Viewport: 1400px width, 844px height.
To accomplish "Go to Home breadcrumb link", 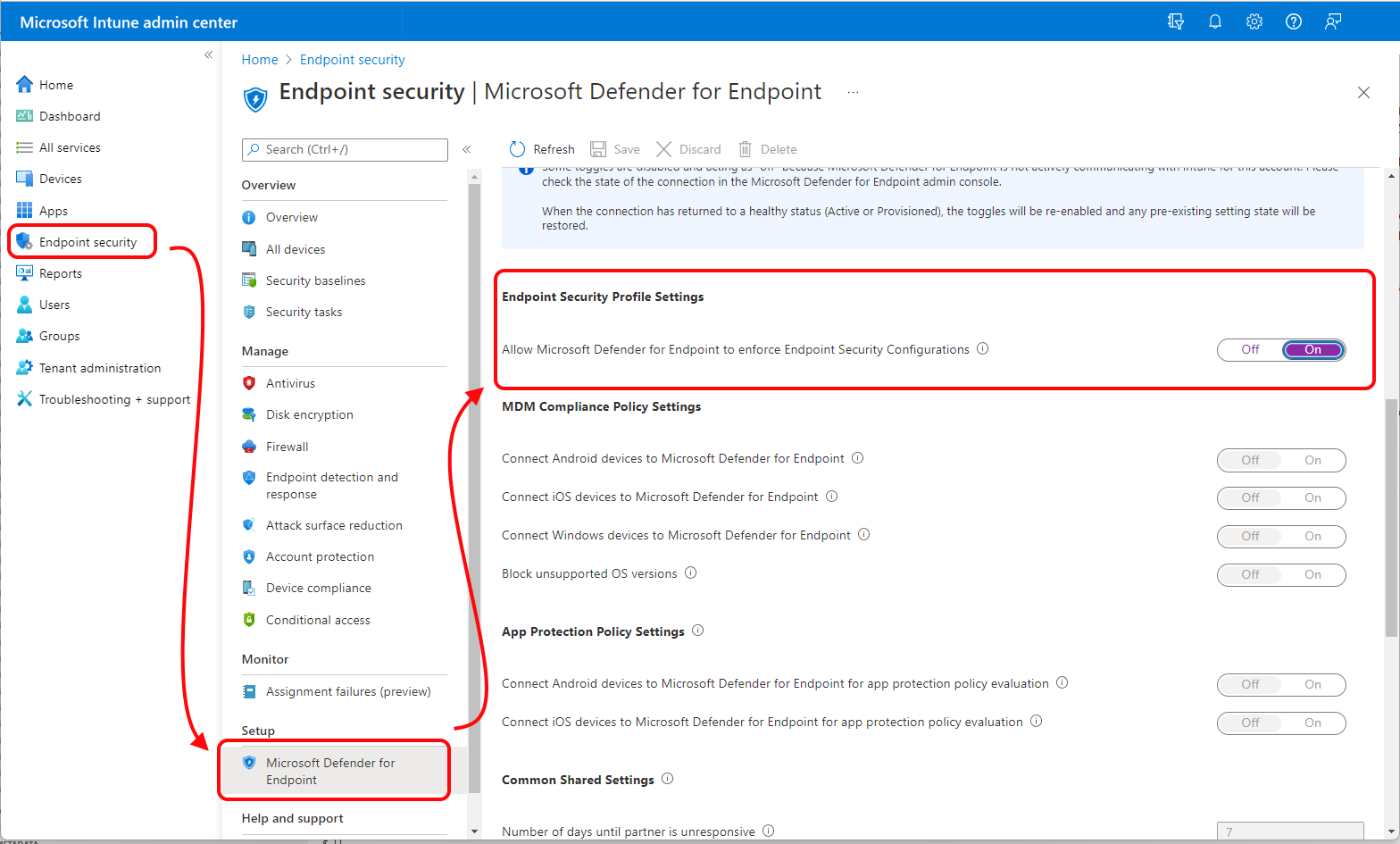I will (x=260, y=60).
